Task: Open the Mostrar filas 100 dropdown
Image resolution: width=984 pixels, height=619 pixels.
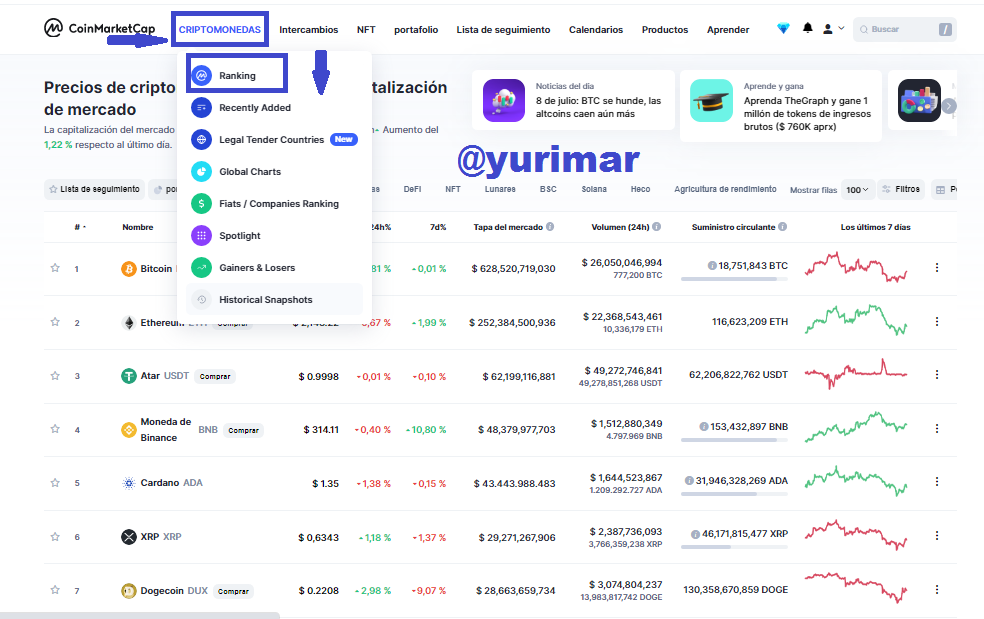Action: pos(857,190)
